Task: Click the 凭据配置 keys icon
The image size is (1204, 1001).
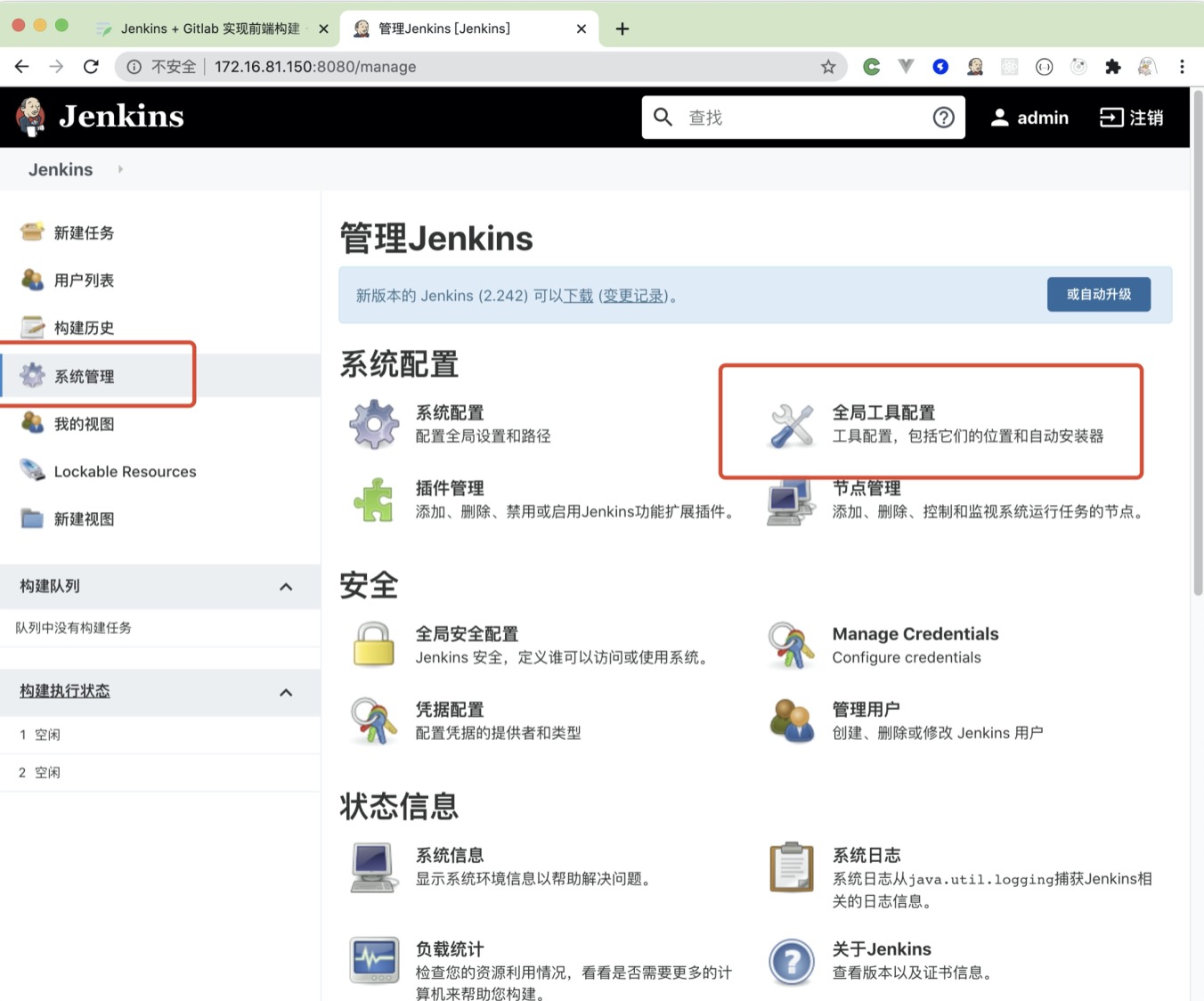Action: tap(374, 720)
